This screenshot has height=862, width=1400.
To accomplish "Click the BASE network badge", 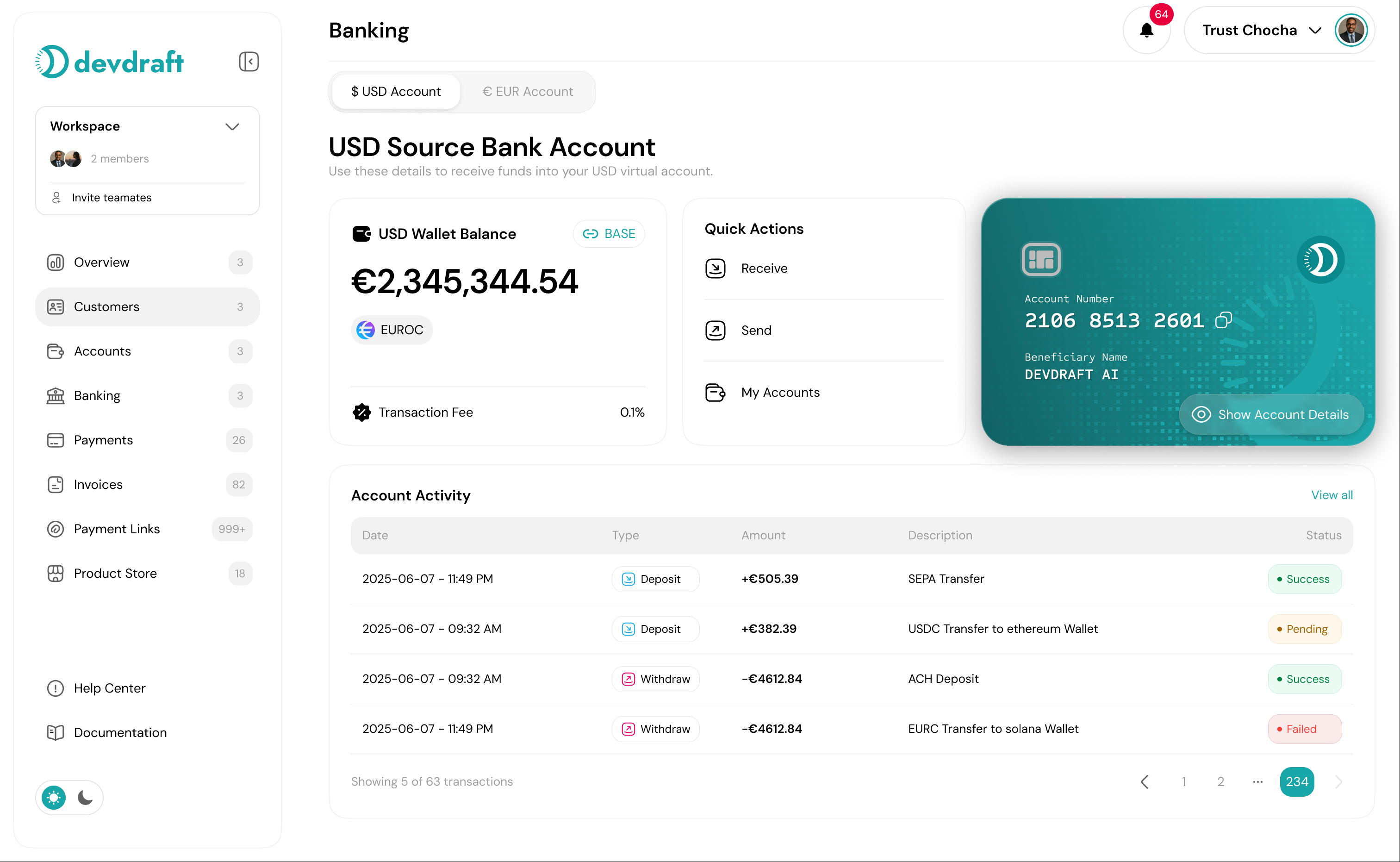I will (609, 233).
